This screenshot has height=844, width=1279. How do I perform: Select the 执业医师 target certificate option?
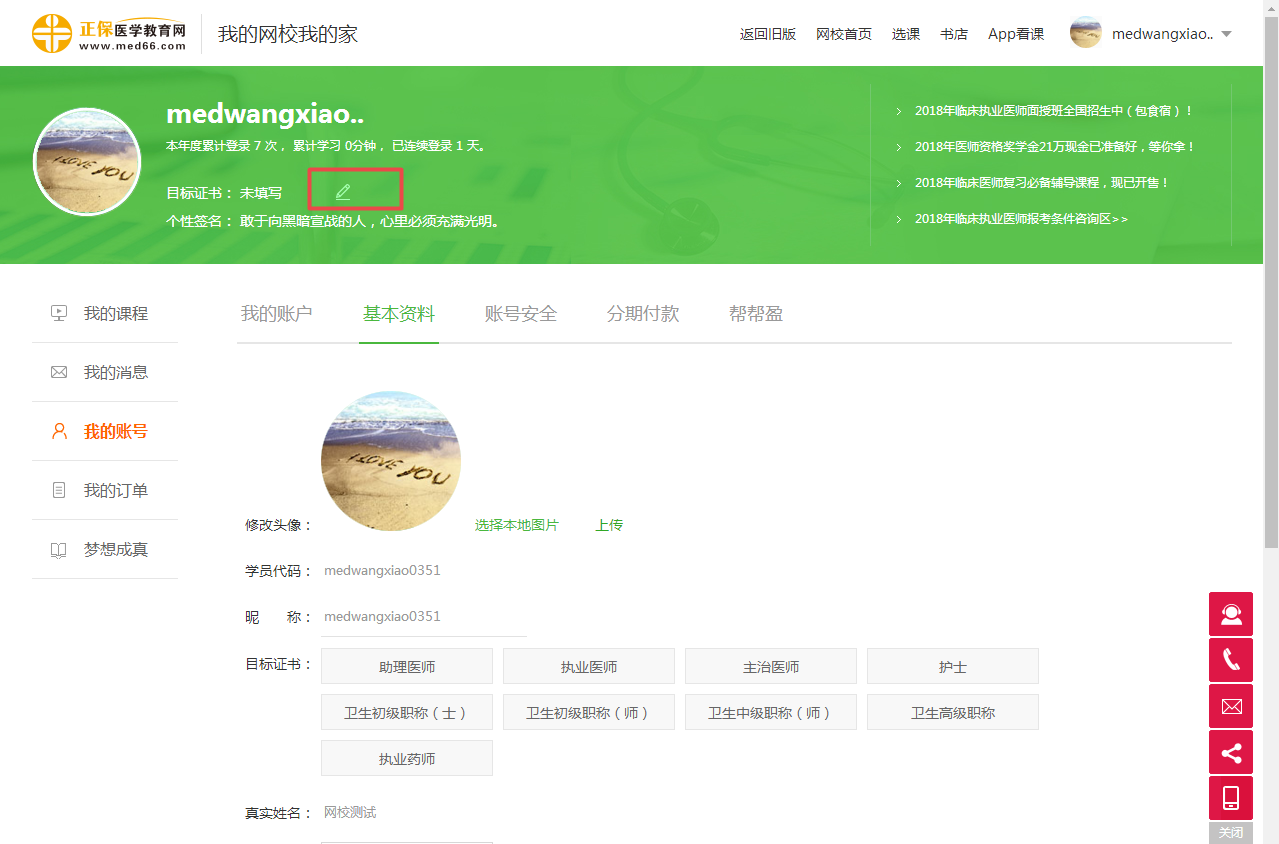click(589, 667)
